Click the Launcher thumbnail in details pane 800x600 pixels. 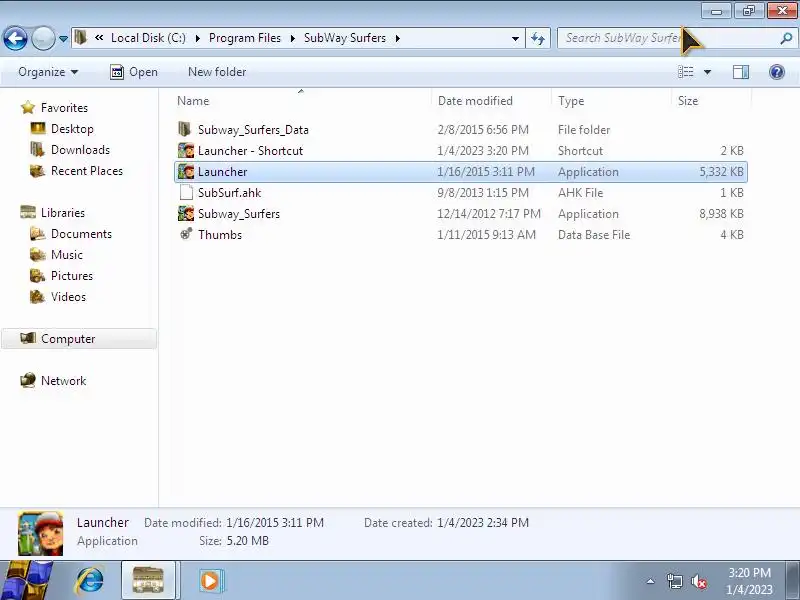click(40, 533)
